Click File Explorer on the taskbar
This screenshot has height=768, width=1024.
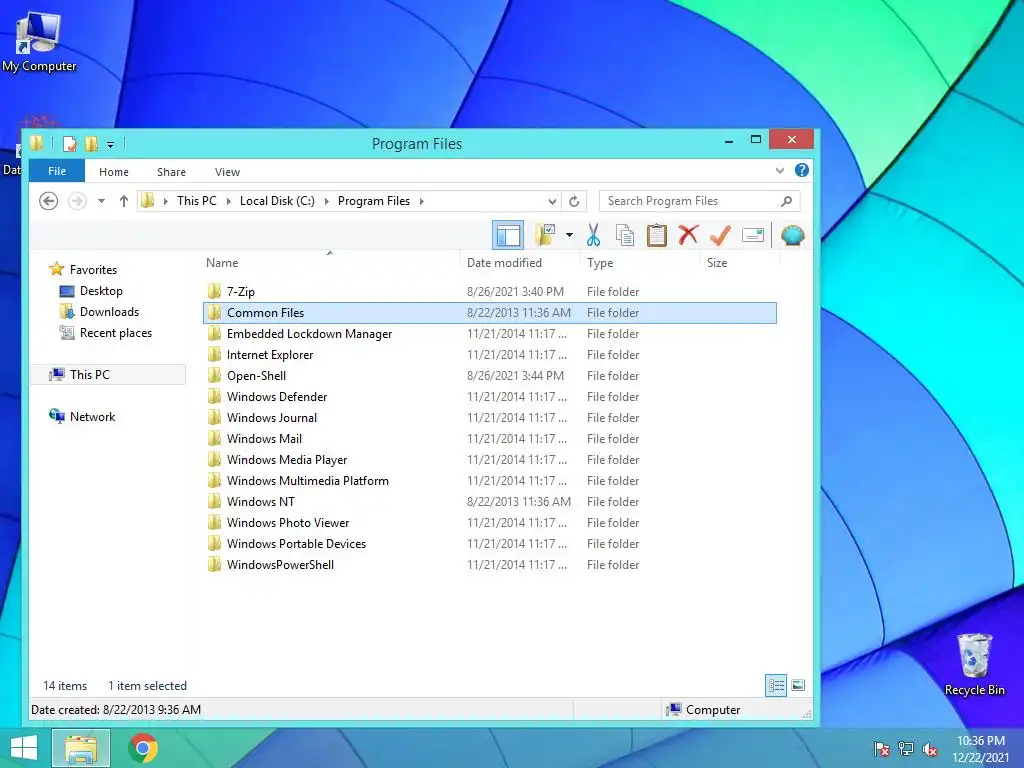pos(81,748)
